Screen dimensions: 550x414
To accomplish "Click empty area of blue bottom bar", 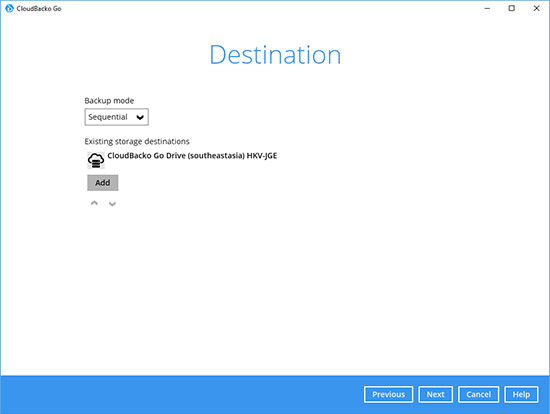I will [175, 395].
